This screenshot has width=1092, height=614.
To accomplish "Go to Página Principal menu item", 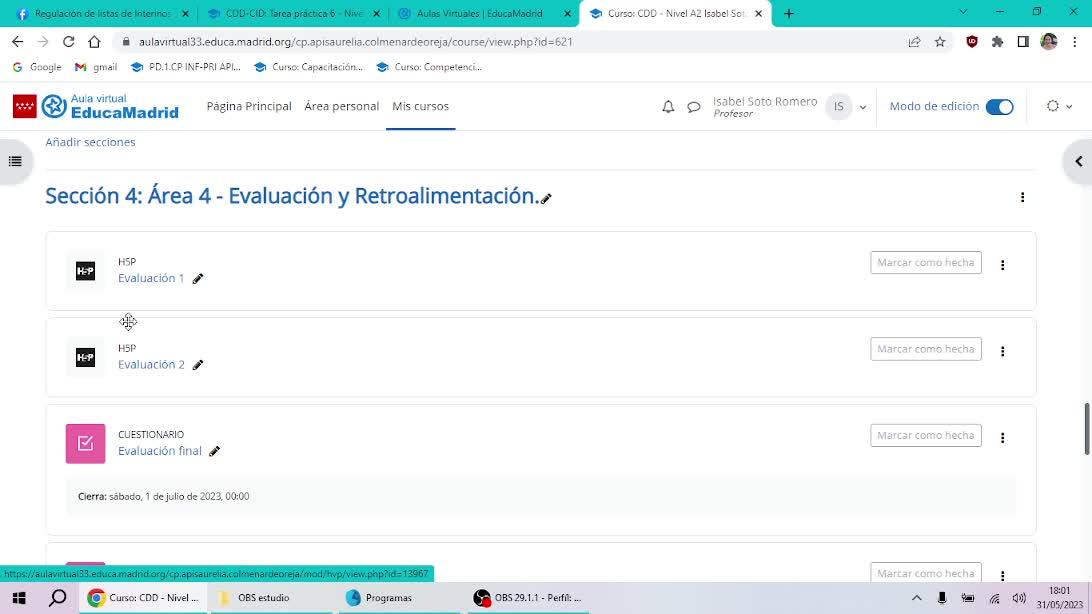I will coord(249,107).
